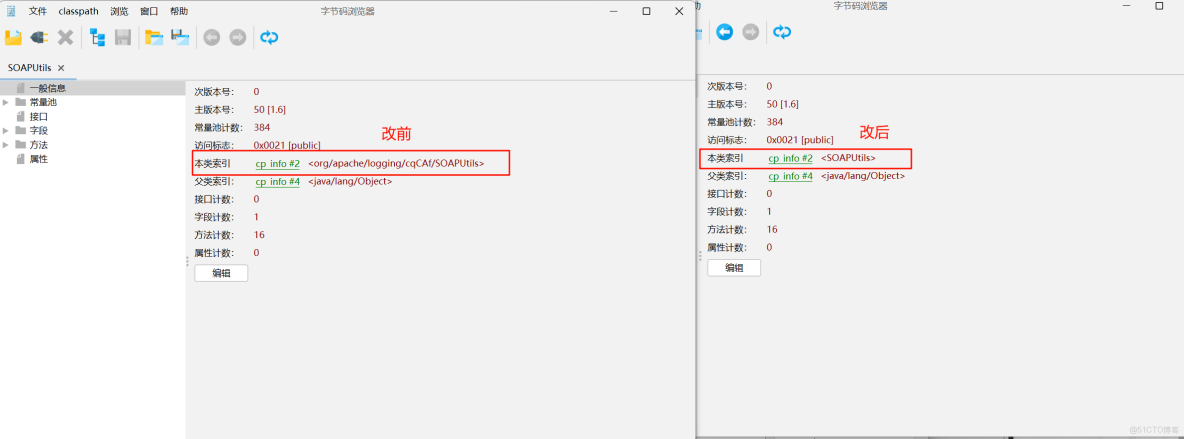
Task: Open the 文件 menu
Action: [38, 11]
